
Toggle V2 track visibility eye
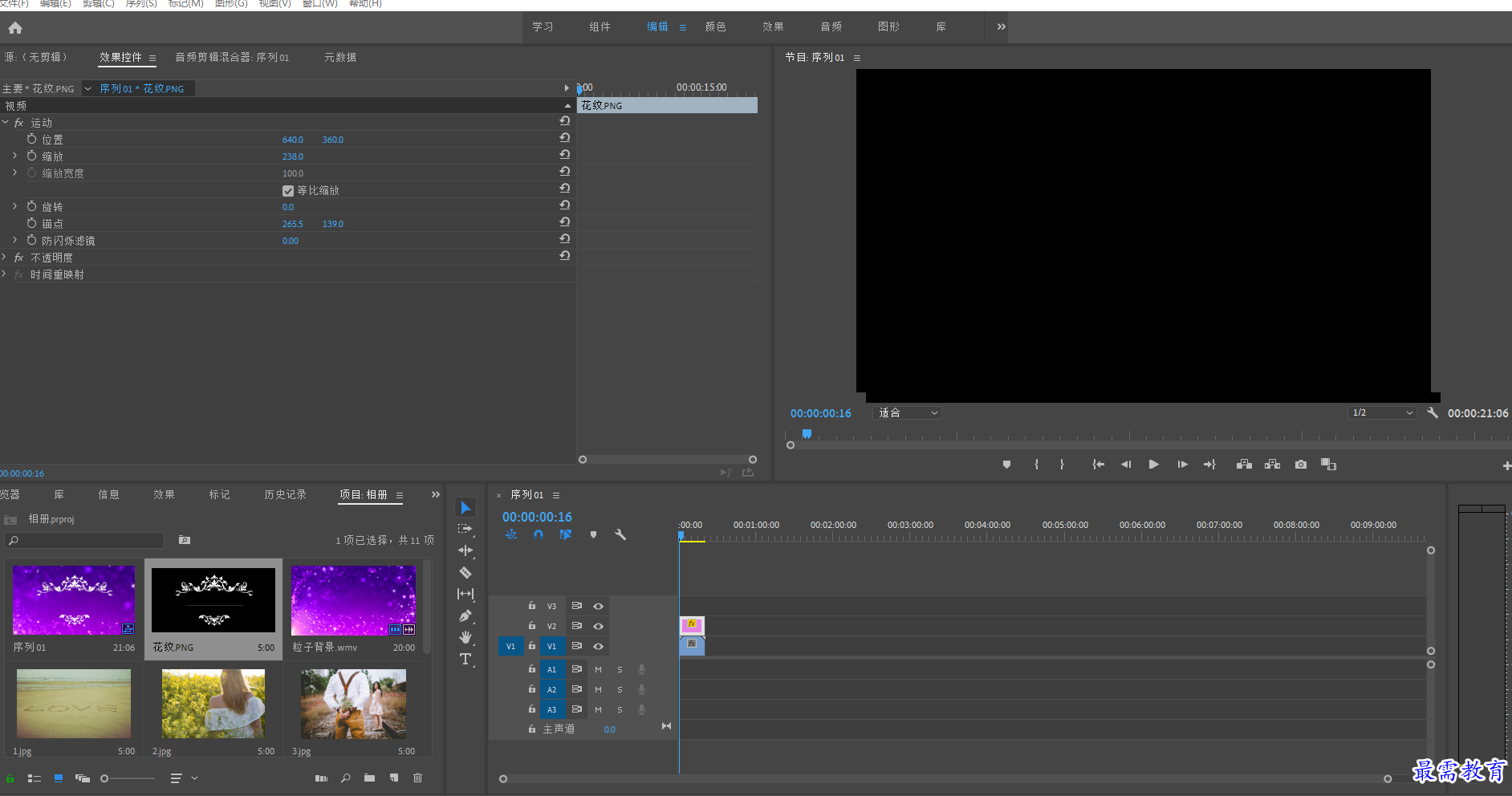click(598, 626)
